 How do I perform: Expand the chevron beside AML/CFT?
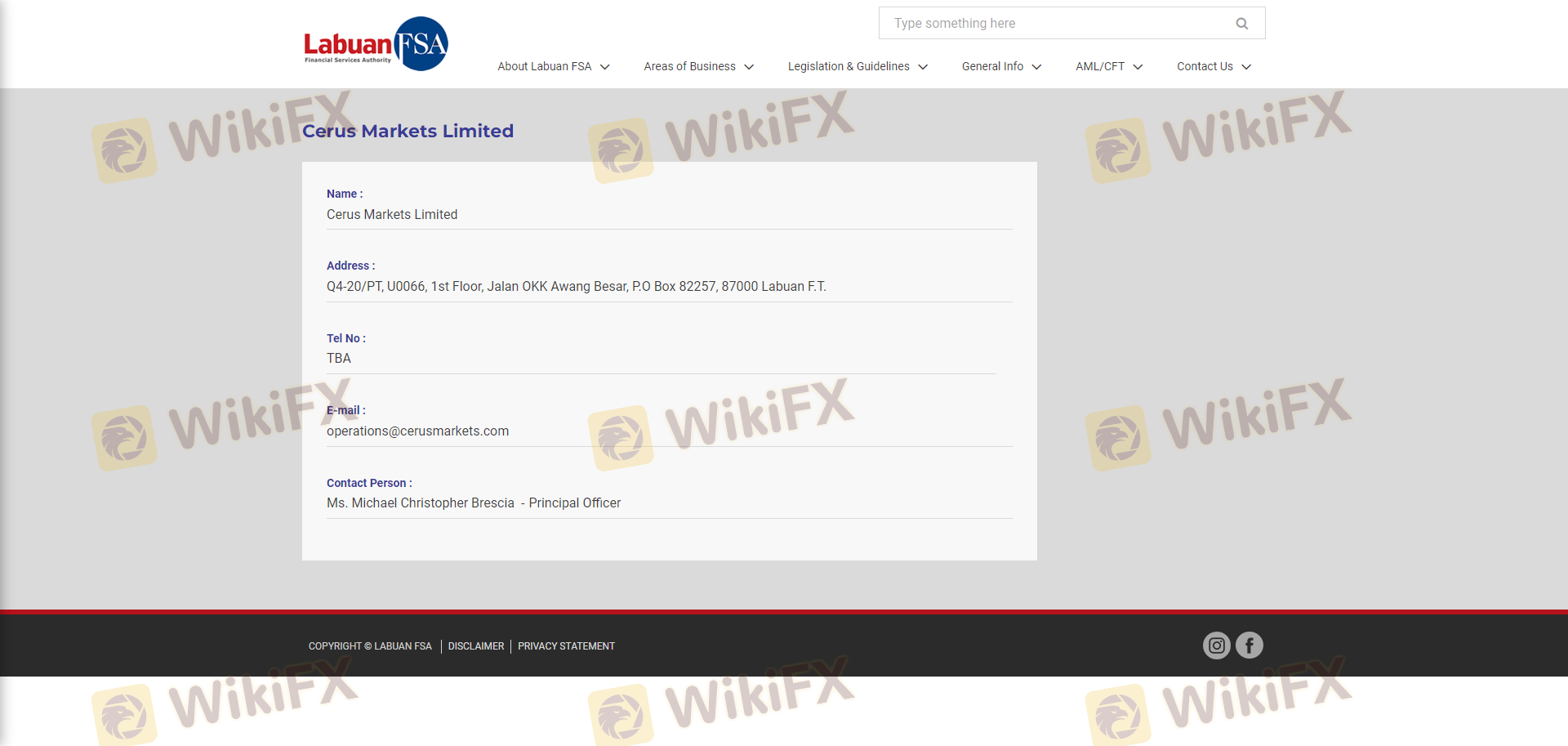(1138, 67)
